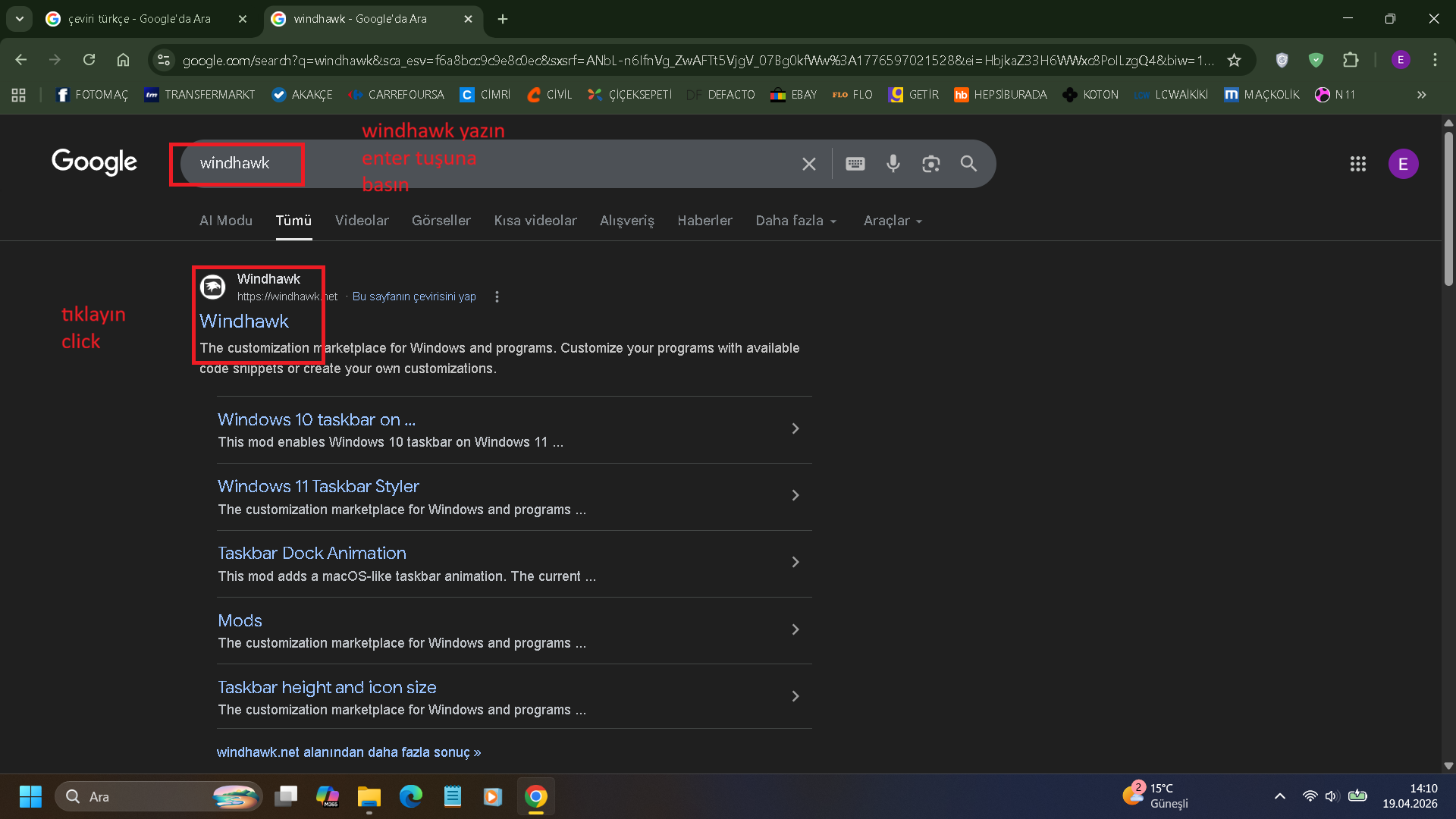
Task: Open Windows 11 Taskbar Styler link
Action: (x=318, y=486)
